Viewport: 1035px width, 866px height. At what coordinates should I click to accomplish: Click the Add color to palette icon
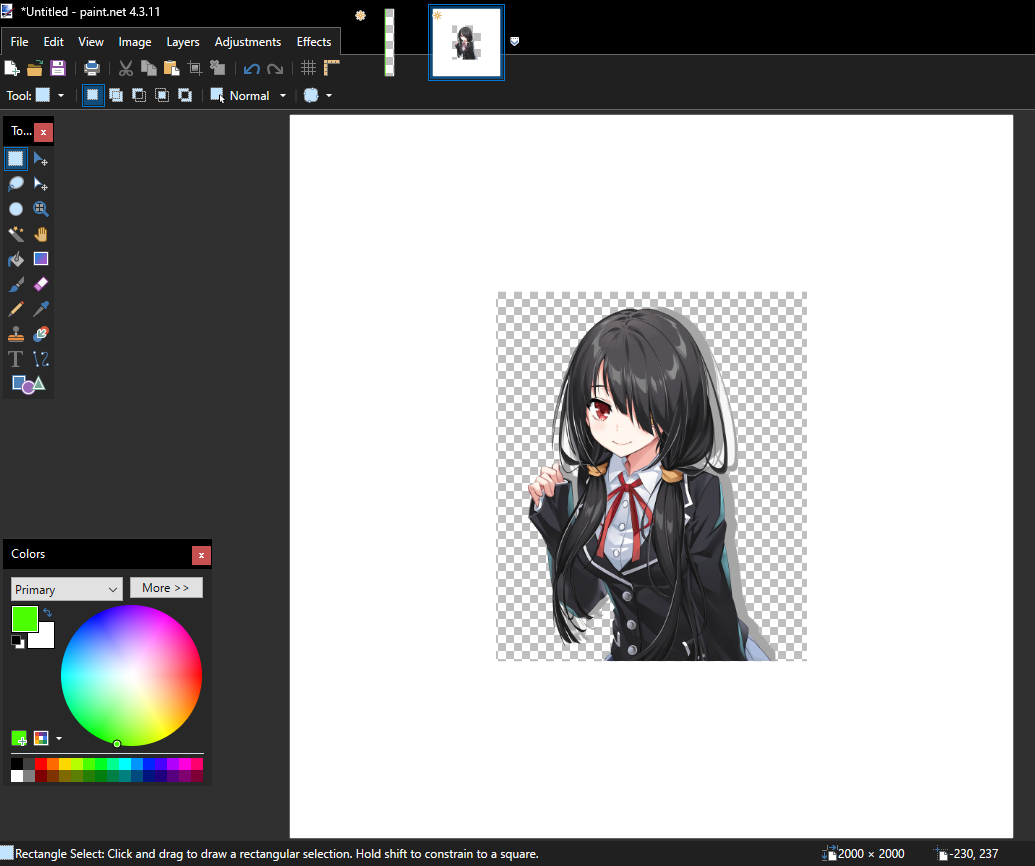pyautogui.click(x=19, y=738)
